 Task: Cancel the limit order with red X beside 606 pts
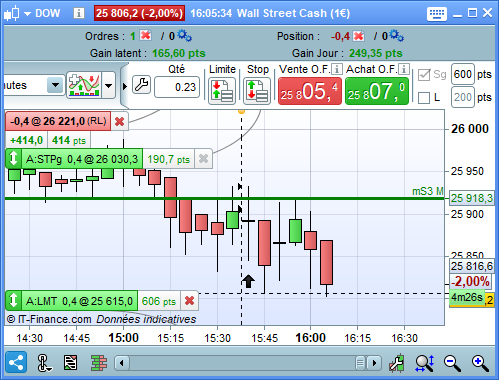click(189, 301)
